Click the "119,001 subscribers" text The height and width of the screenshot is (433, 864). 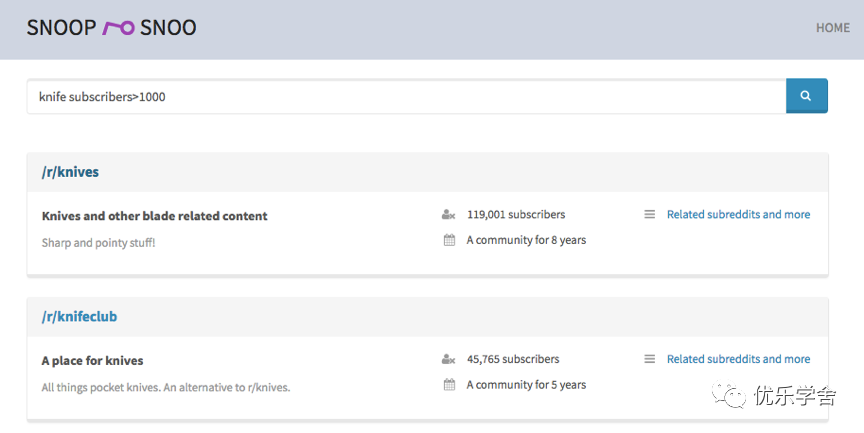point(515,214)
